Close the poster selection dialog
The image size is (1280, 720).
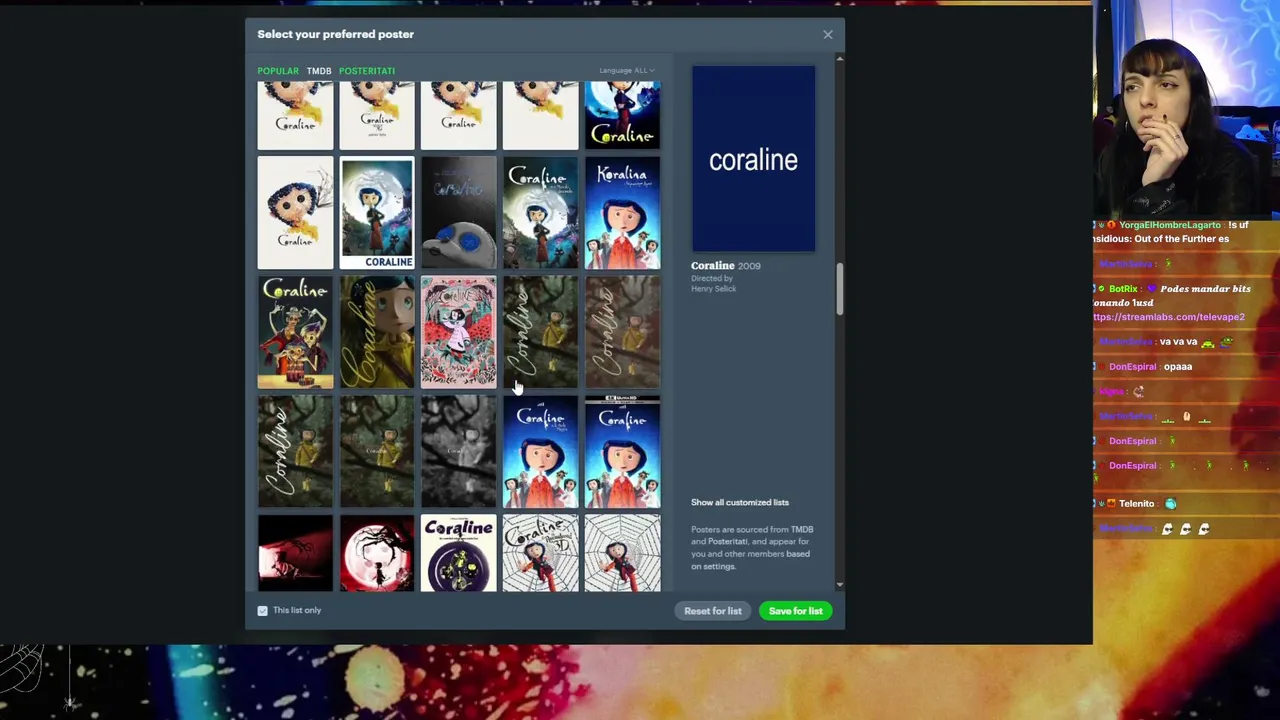pyautogui.click(x=828, y=35)
